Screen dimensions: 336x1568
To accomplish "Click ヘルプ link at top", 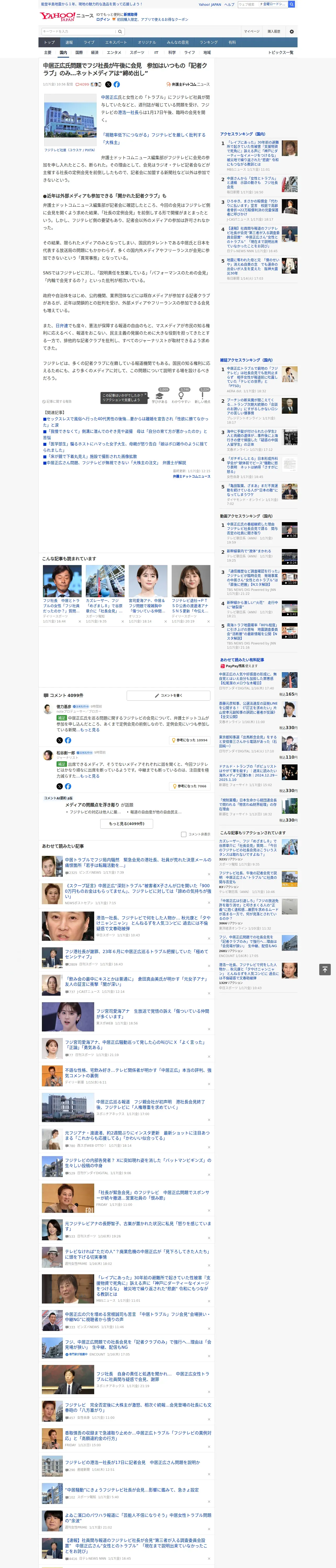I will point(229,4).
